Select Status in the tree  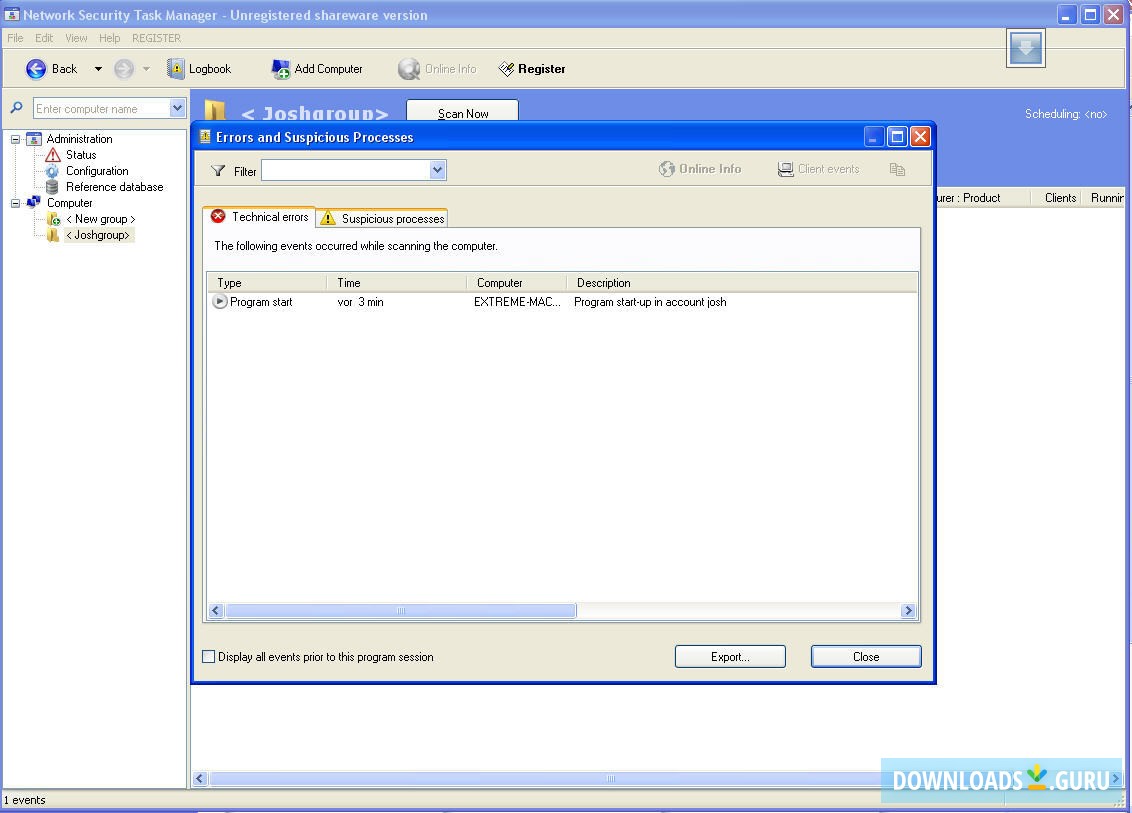point(81,155)
